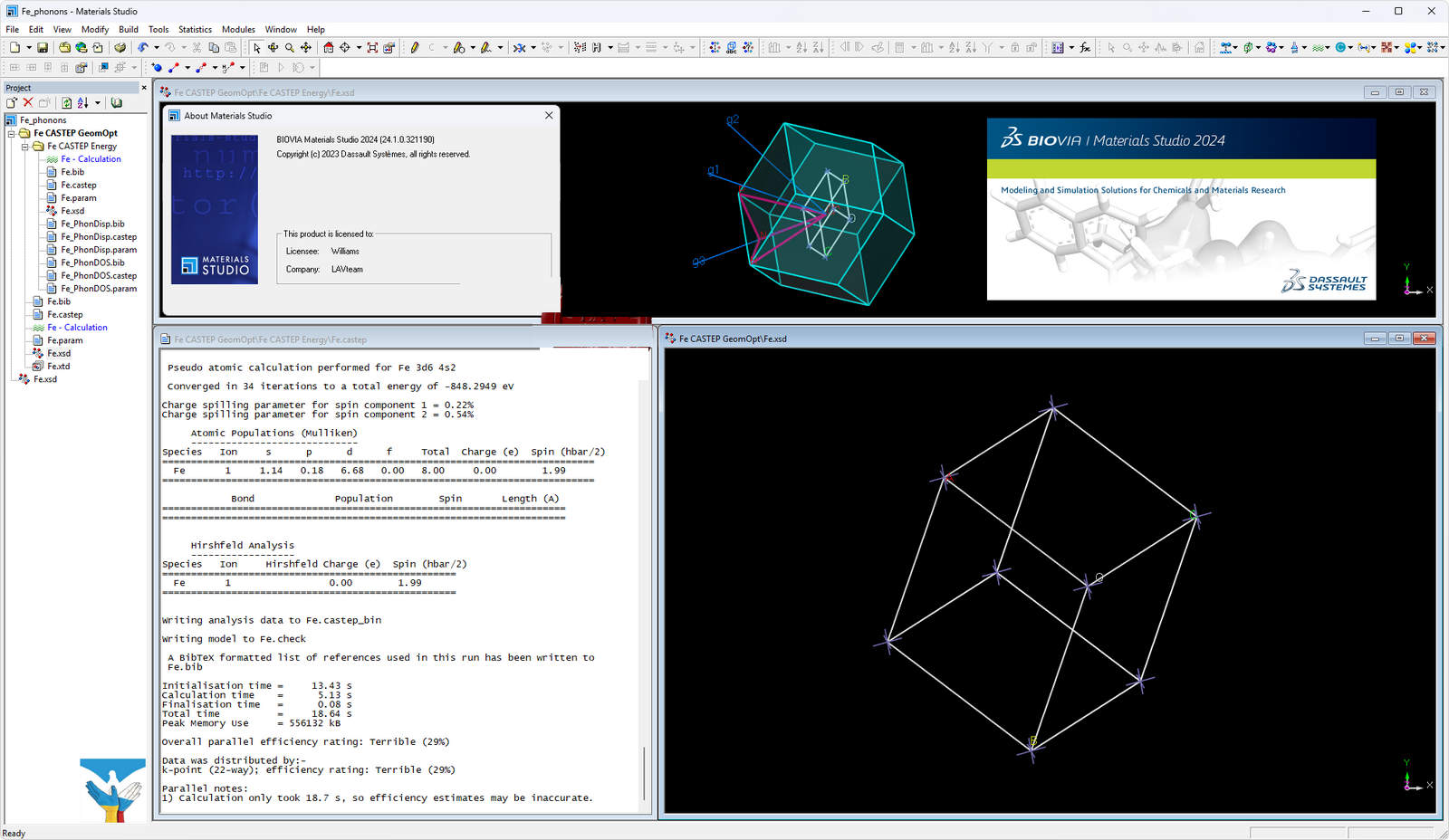Maximize the Fe CASTEP GeomOpt\Fe.xsd sub-window
This screenshot has width=1449, height=840.
[1399, 339]
